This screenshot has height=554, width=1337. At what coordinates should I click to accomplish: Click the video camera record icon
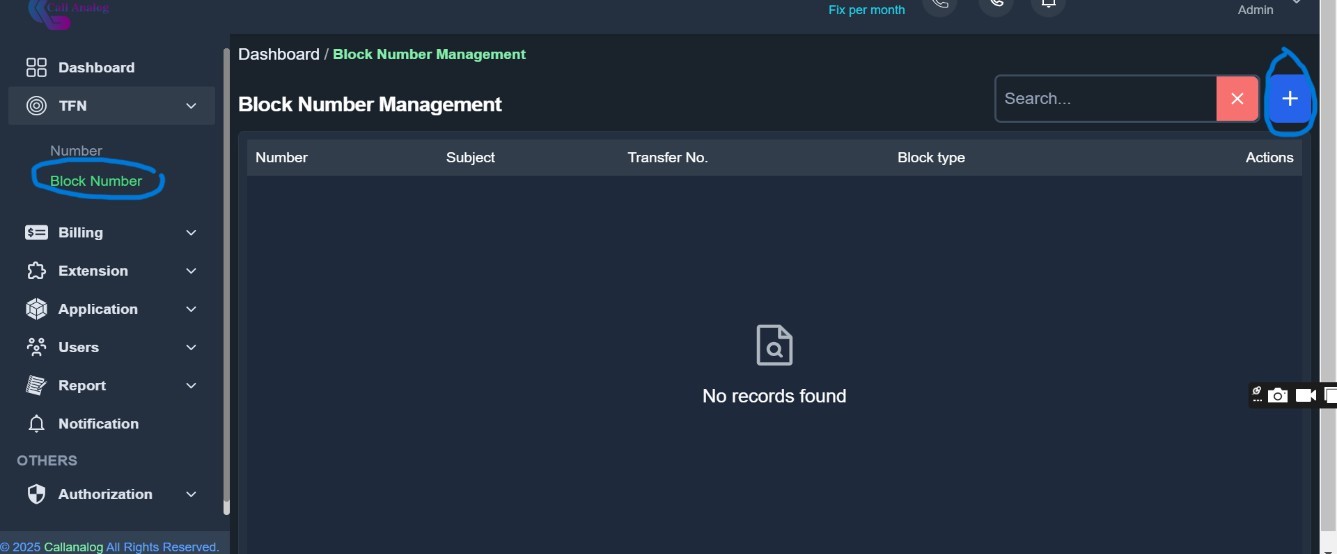pyautogui.click(x=1305, y=396)
